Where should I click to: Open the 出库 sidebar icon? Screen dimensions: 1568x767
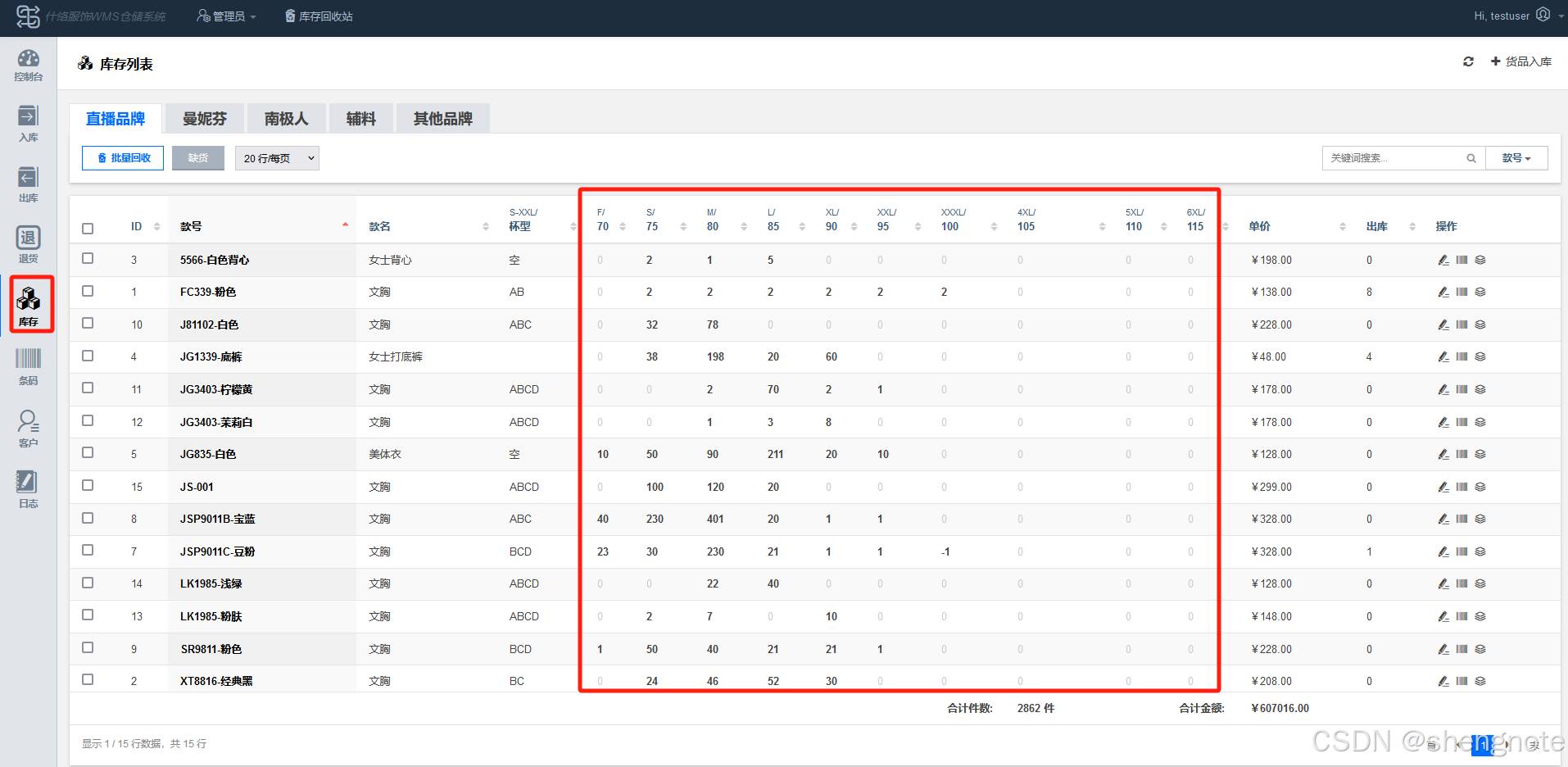[28, 184]
